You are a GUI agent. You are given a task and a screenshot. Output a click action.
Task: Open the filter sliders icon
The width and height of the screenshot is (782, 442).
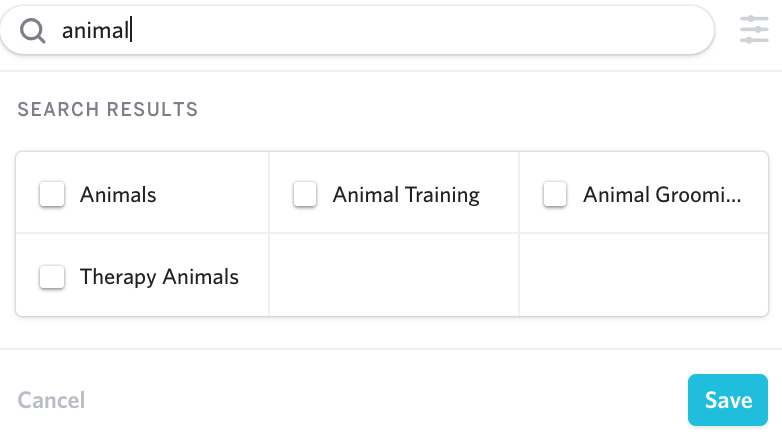[x=754, y=30]
